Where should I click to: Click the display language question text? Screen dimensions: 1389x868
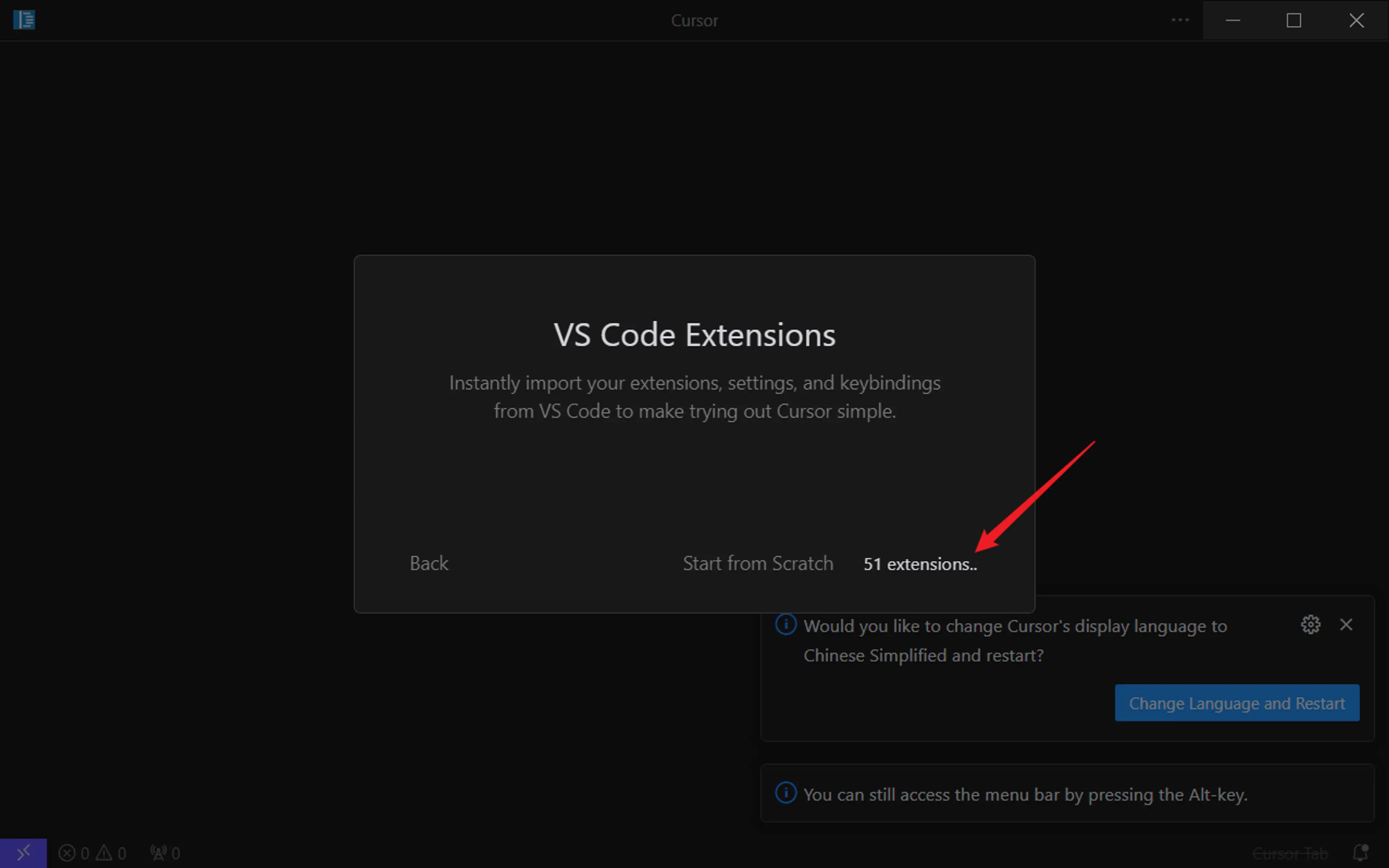(1015, 640)
